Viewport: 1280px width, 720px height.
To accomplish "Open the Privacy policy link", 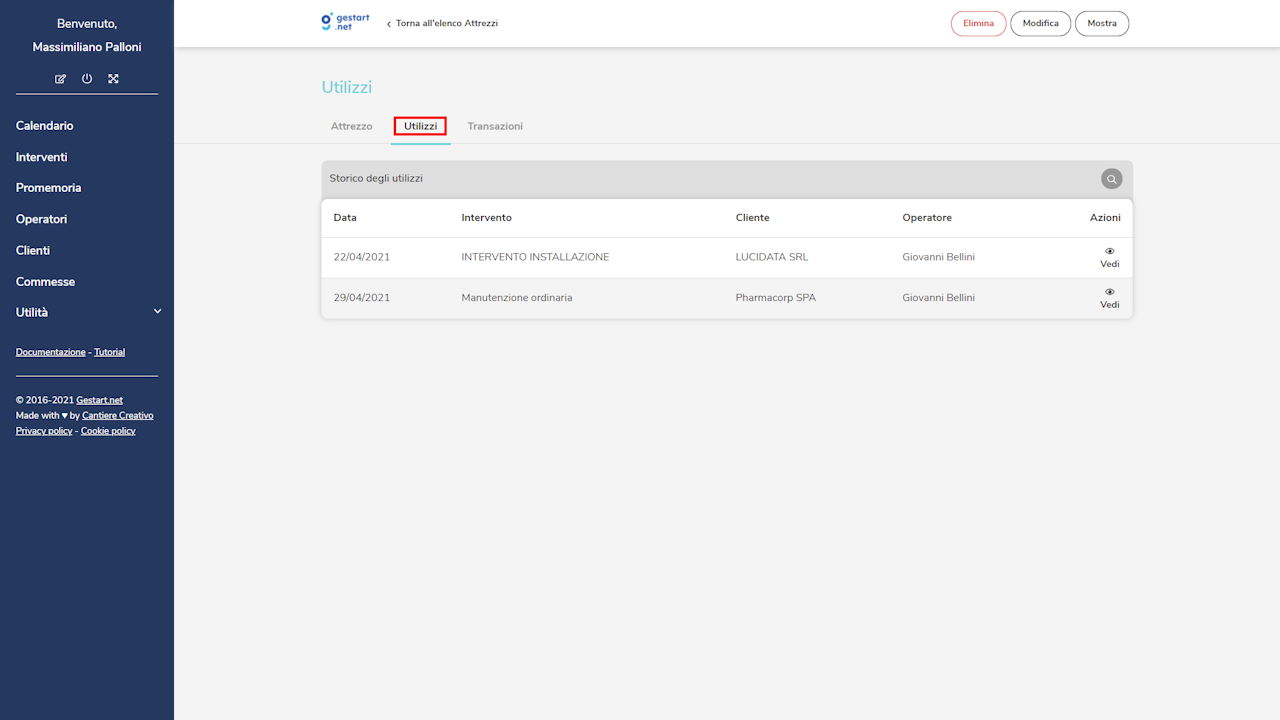I will coord(44,431).
